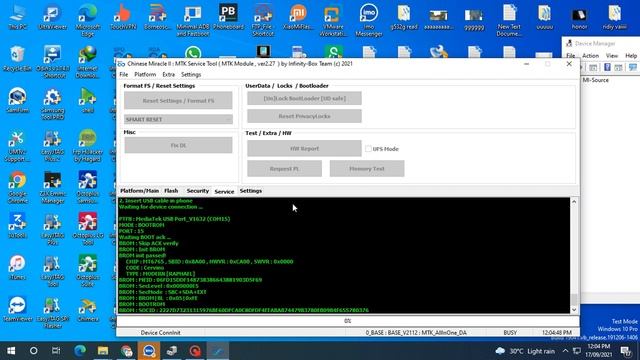Launch Samsung Tool PRO desktop icon
This screenshot has width=640, height=360.
point(52,104)
